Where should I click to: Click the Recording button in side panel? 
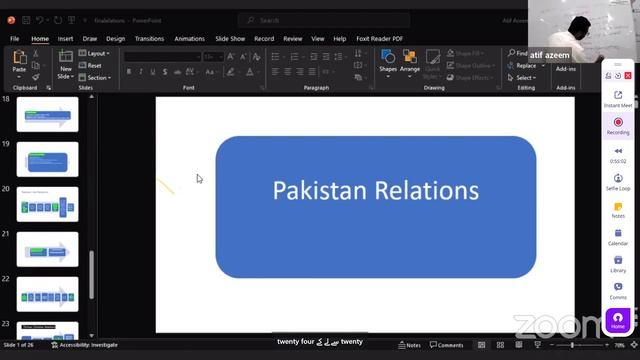coord(618,126)
